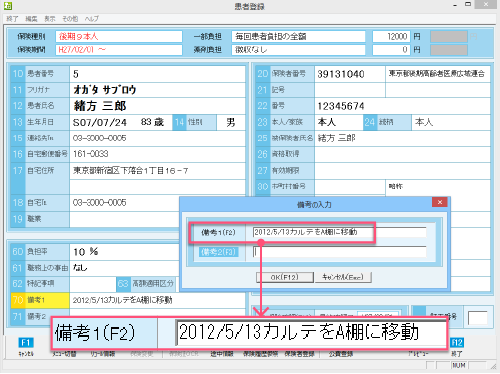Screen dimensions: 500x374
Task: Click メニュー切替 in the function bar
Action: tap(64, 354)
